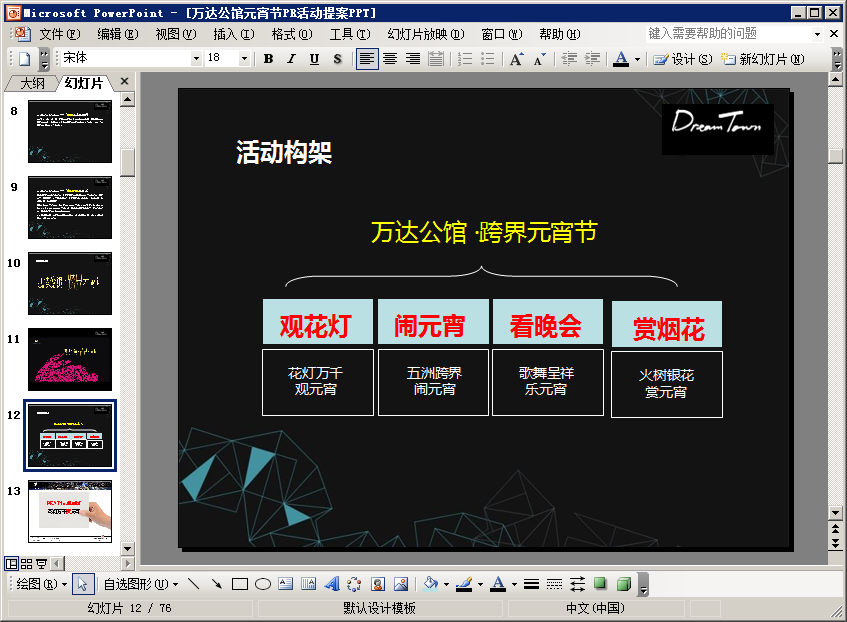Open the Window menu
847x622 pixels.
click(x=502, y=34)
